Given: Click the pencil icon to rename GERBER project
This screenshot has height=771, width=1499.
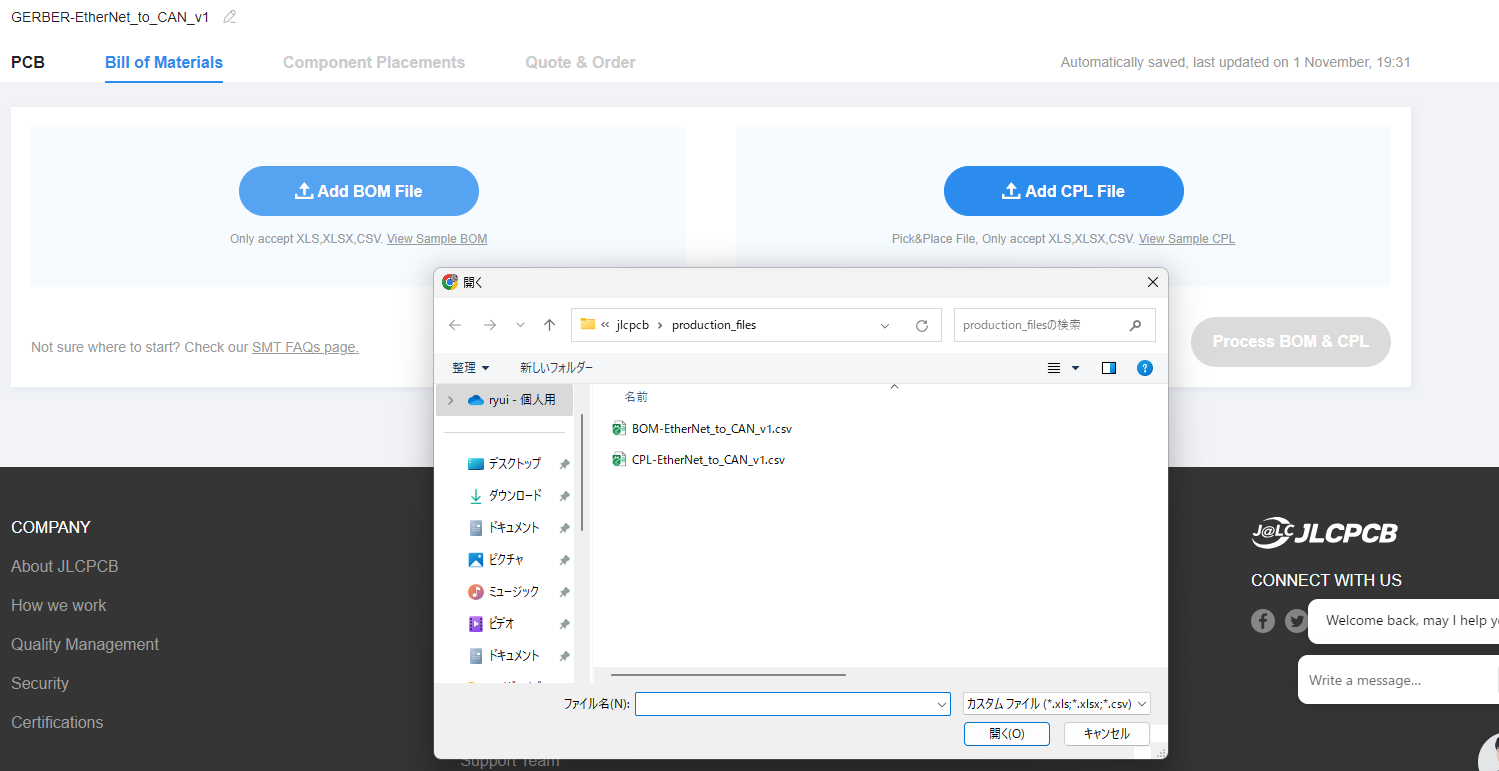Looking at the screenshot, I should [230, 17].
